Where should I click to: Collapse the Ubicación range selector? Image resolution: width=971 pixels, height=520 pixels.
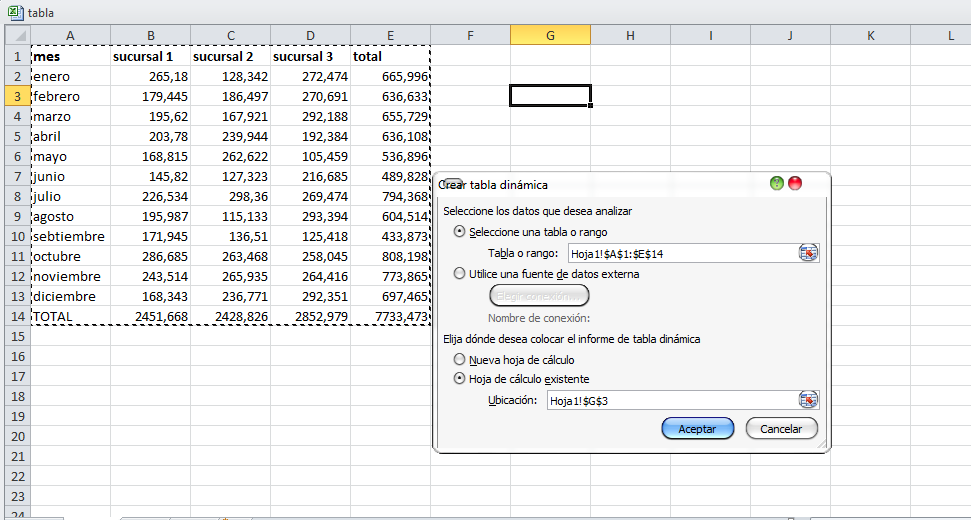click(808, 400)
